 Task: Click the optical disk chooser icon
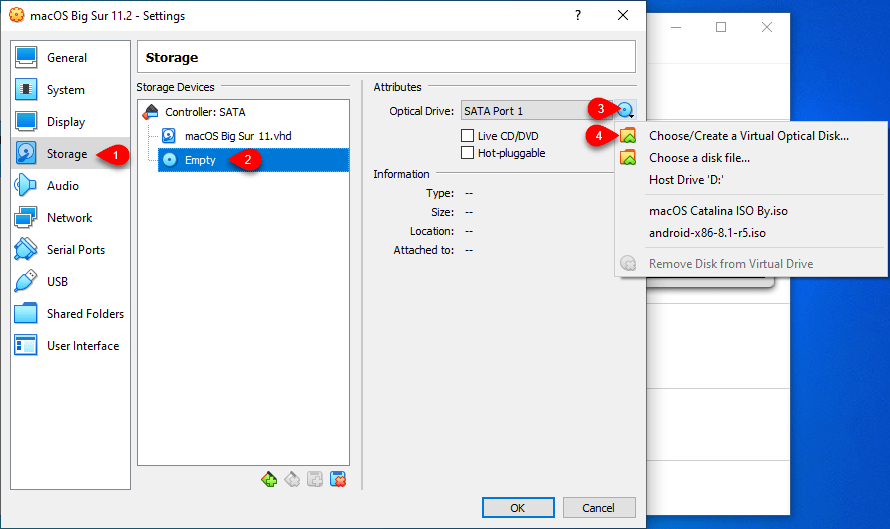coord(625,110)
